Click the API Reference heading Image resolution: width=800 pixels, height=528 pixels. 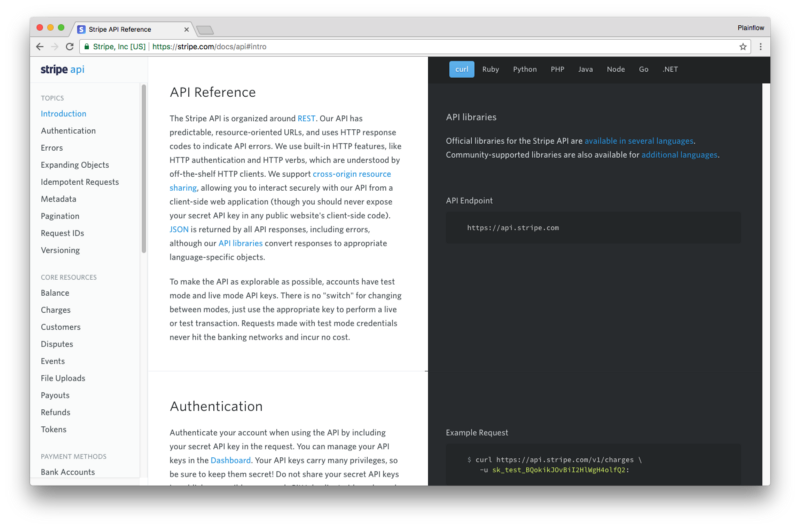tap(213, 92)
